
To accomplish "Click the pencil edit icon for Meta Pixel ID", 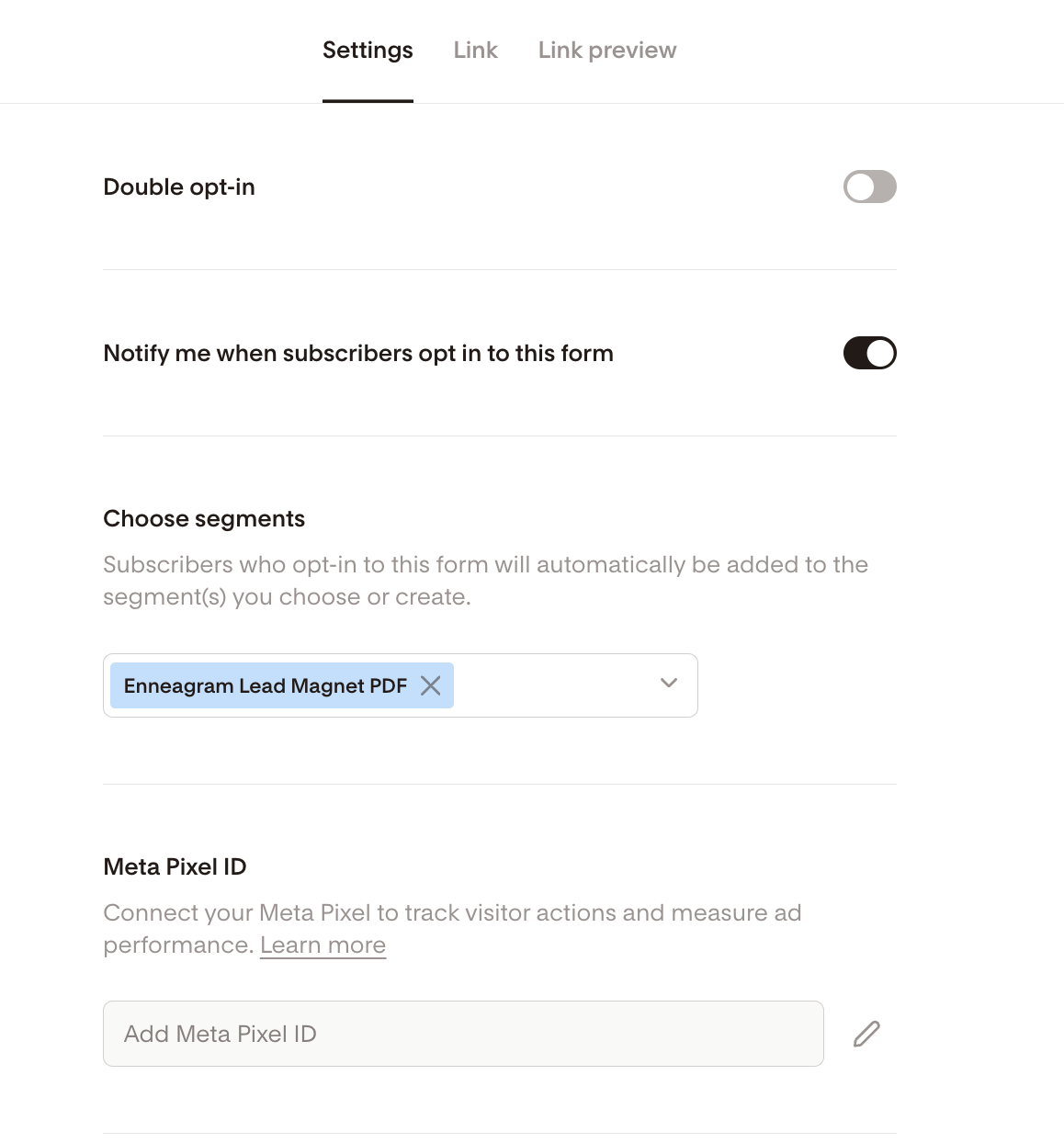I will tap(866, 1034).
